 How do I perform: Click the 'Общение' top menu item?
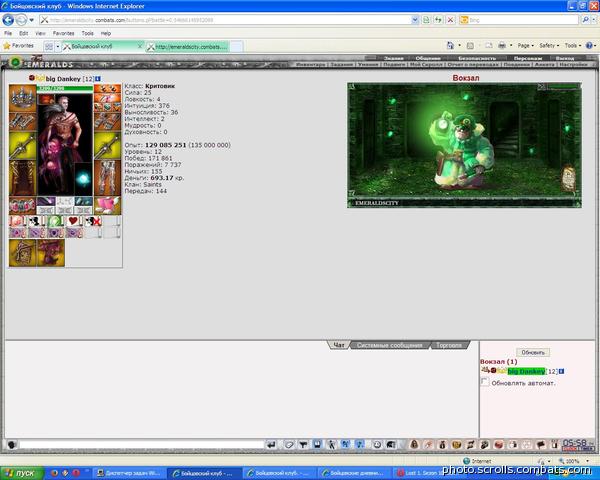coord(428,58)
